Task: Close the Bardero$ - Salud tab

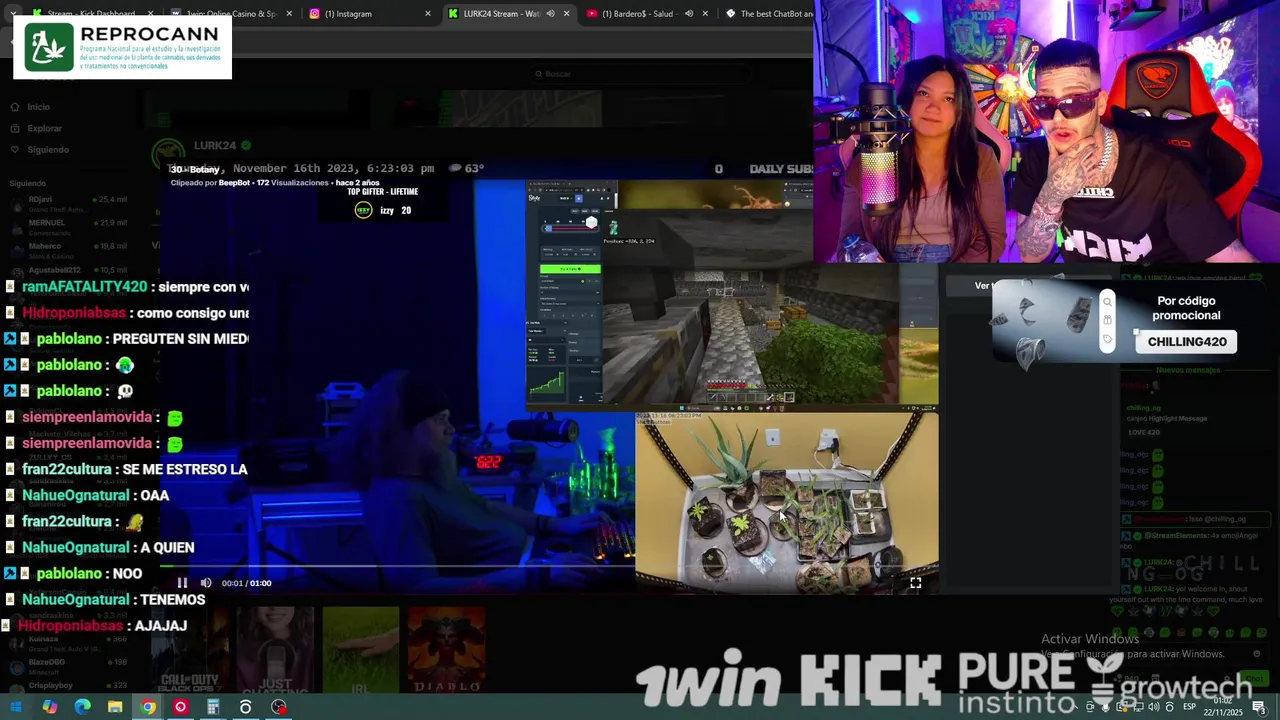Action: 705,14
